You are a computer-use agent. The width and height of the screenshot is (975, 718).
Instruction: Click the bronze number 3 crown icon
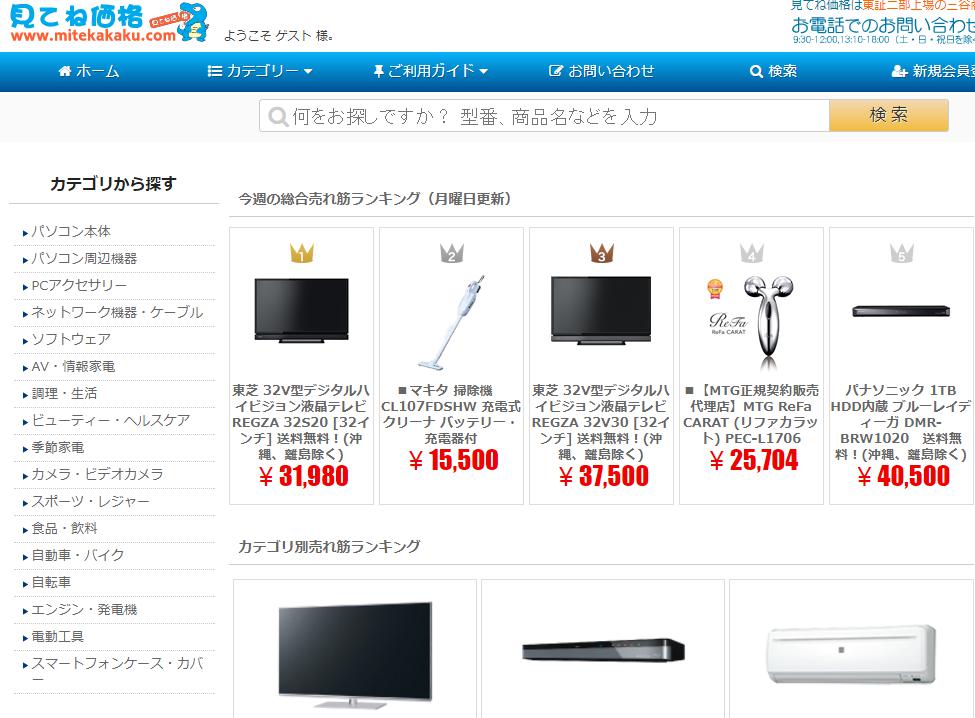[x=601, y=252]
